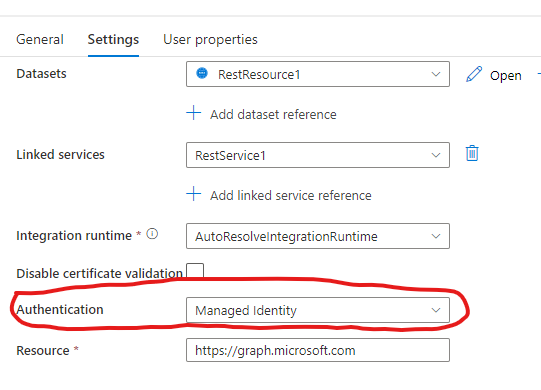Screen dimensions: 541x390
Task: Switch to the General tab
Action: click(x=40, y=39)
